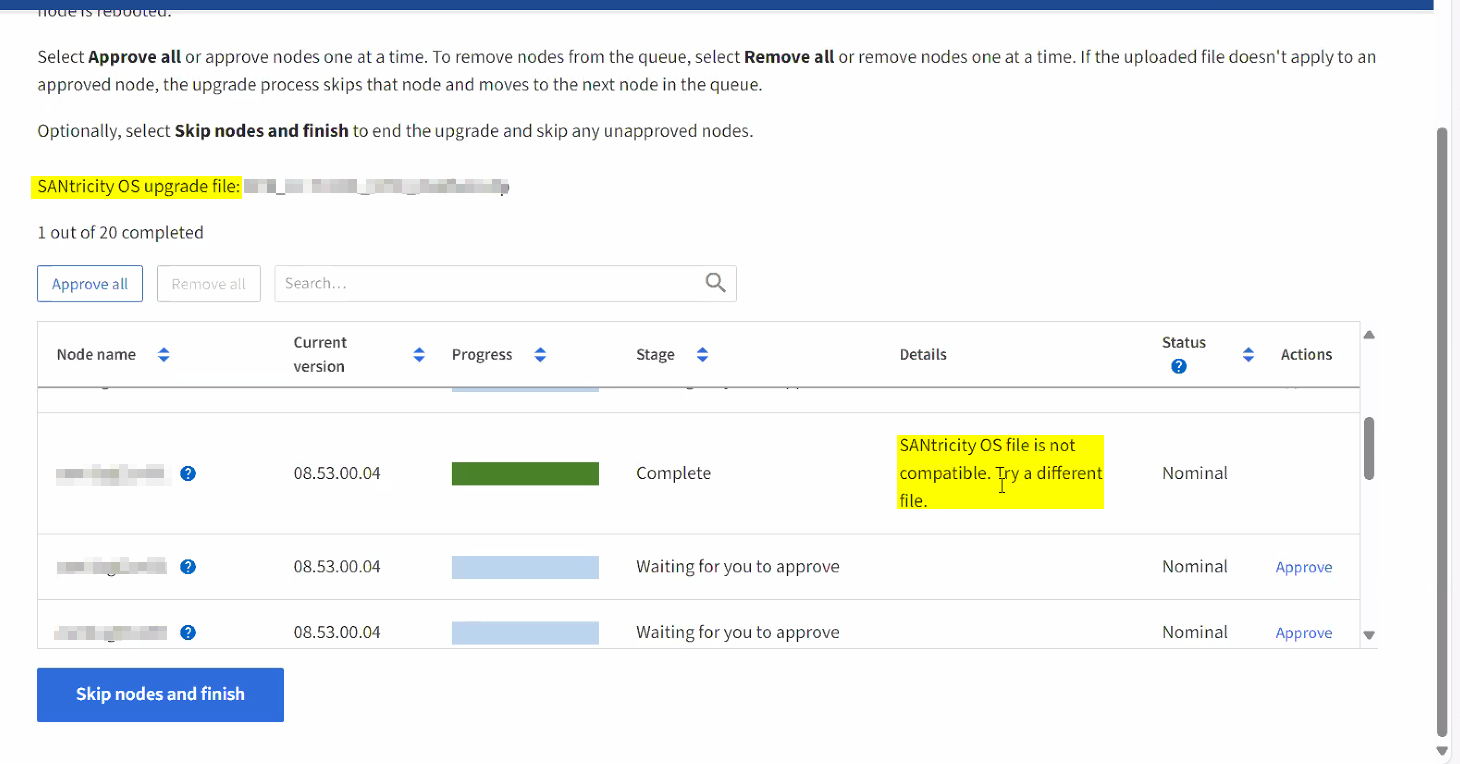This screenshot has width=1460, height=764.
Task: Click the question mark icon next to the second node
Action: click(188, 566)
